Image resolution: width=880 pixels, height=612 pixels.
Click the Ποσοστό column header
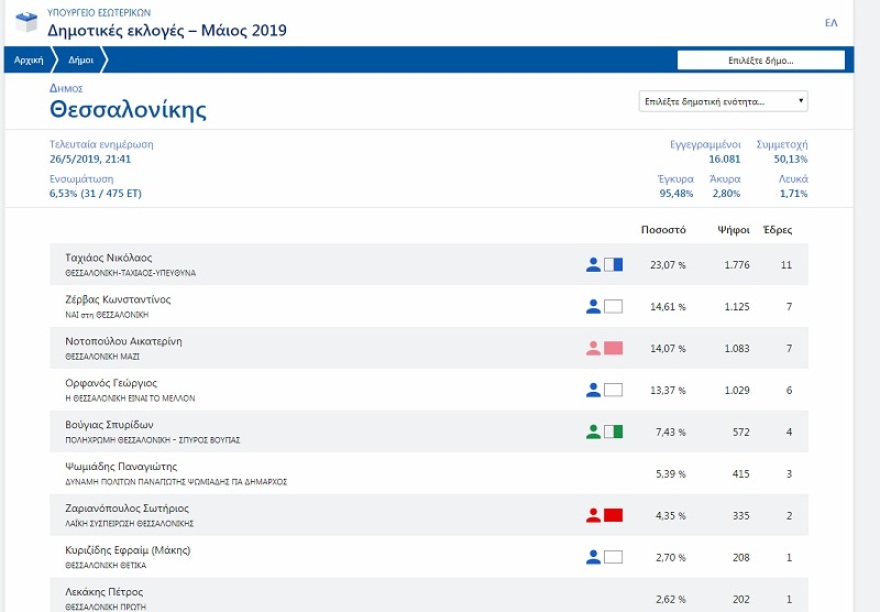click(x=663, y=230)
